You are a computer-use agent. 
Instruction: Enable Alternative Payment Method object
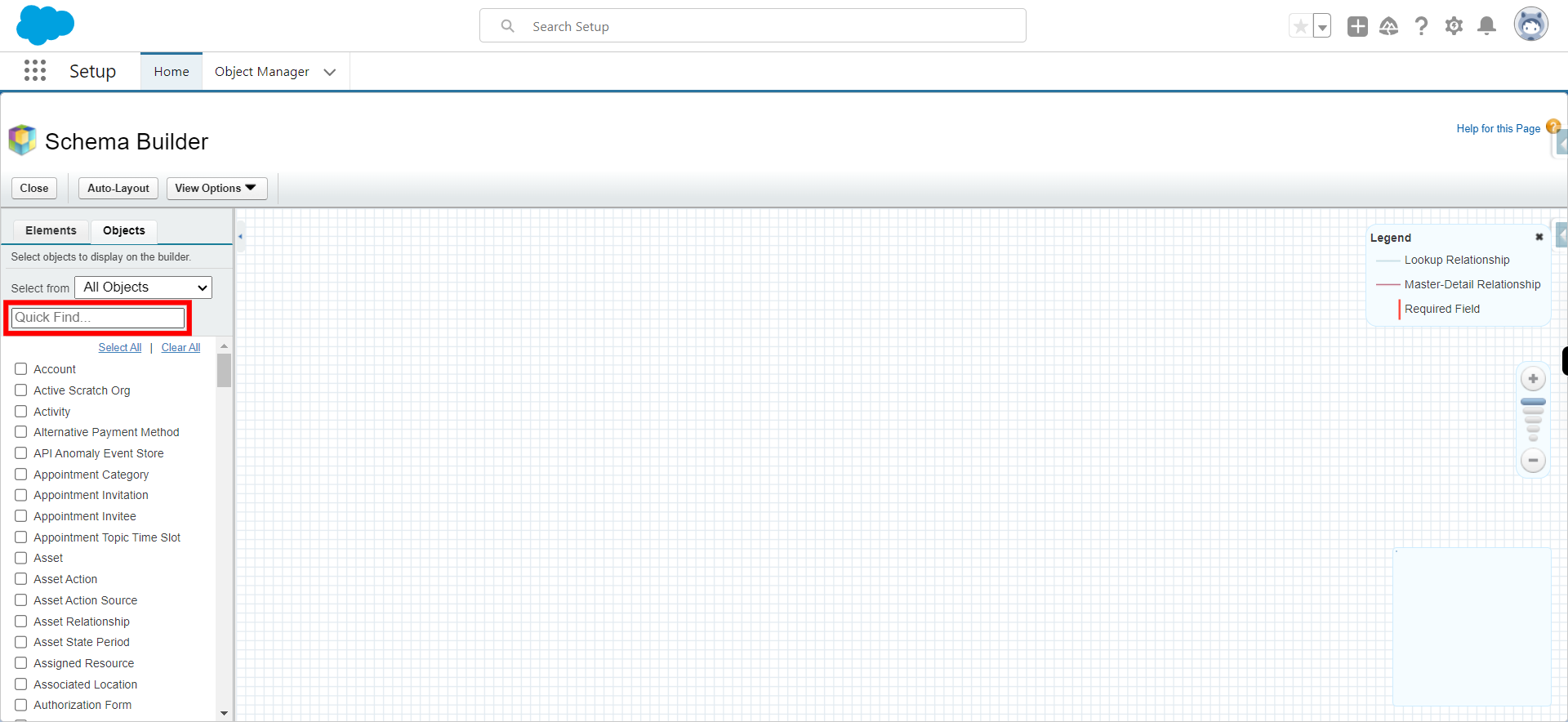[x=21, y=432]
